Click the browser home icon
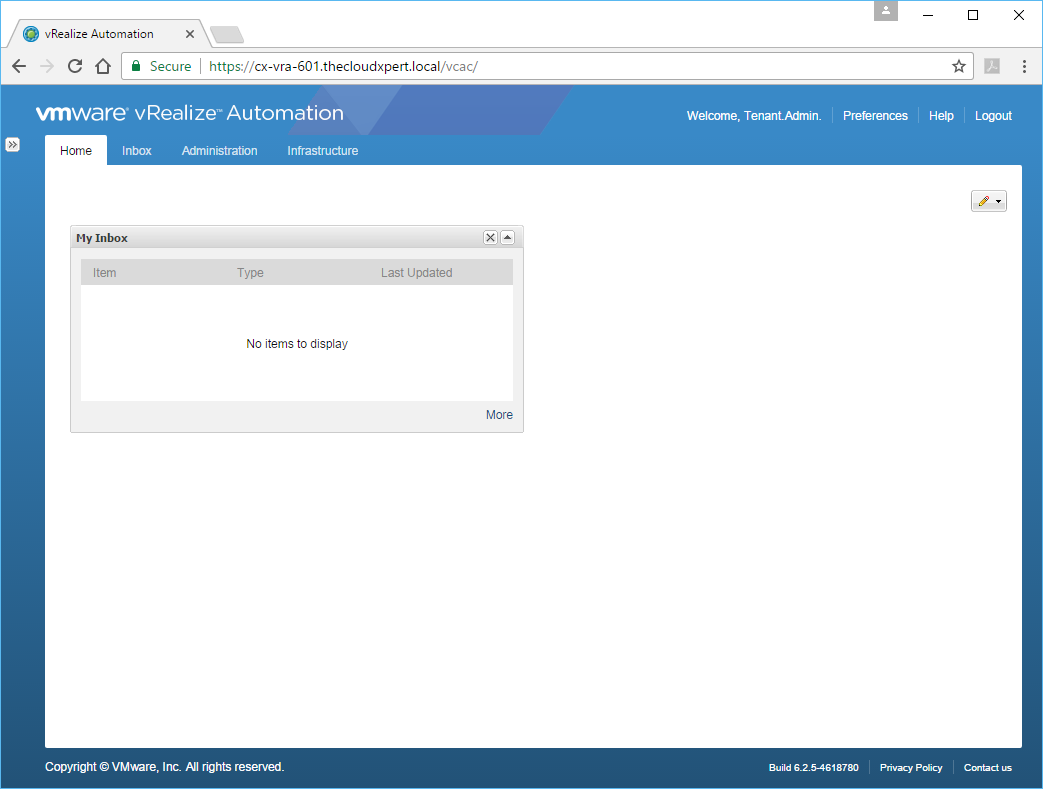 point(102,66)
